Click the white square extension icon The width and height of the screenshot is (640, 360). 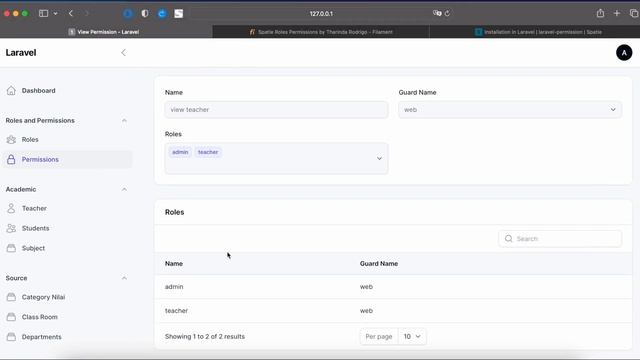[179, 13]
